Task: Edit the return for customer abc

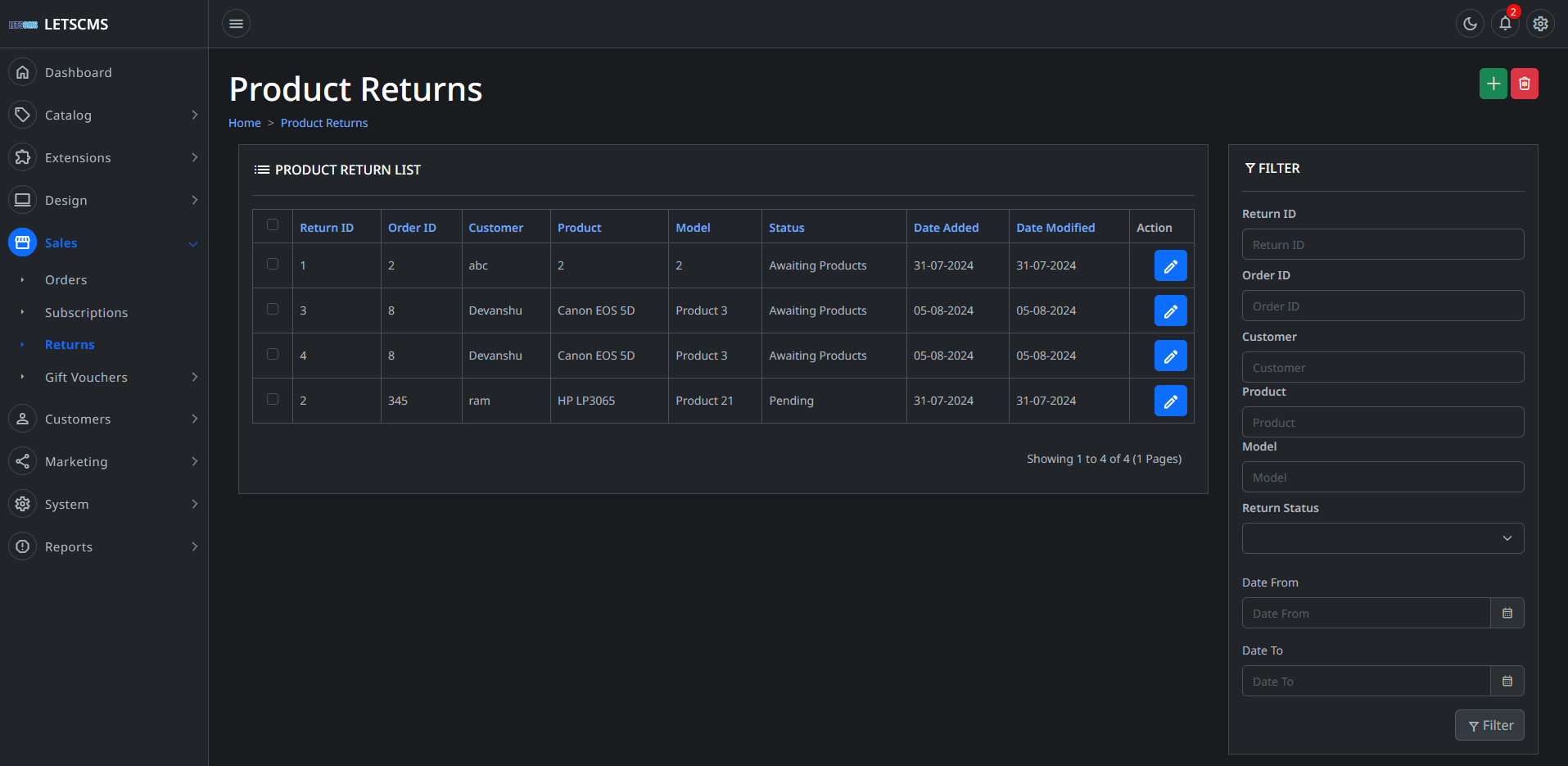Action: pos(1170,265)
